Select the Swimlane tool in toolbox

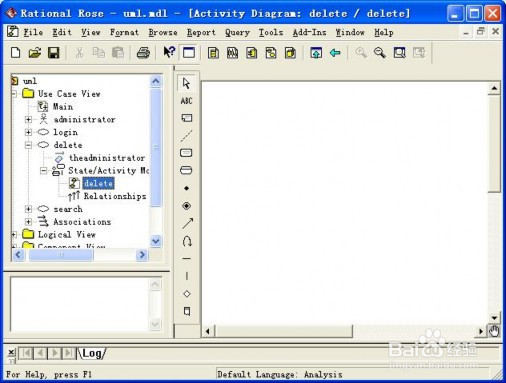point(187,311)
